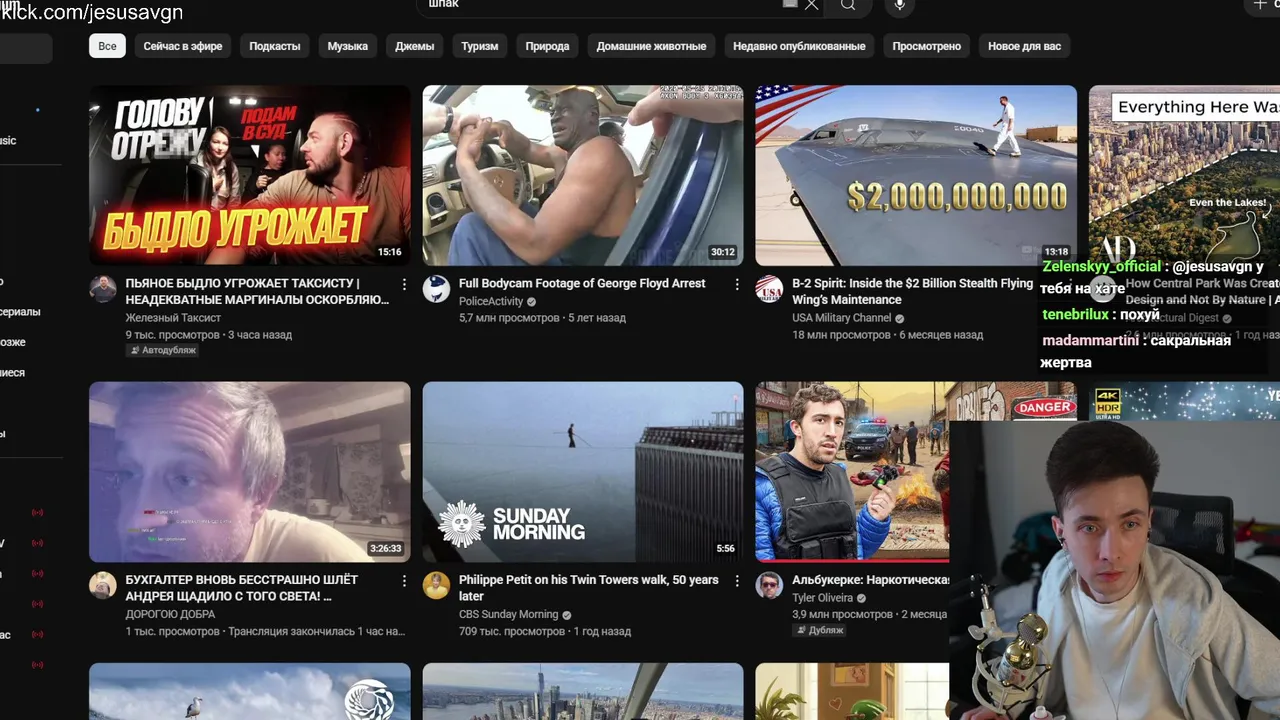Select the Новое для вас chip
This screenshot has width=1280, height=720.
point(1025,46)
